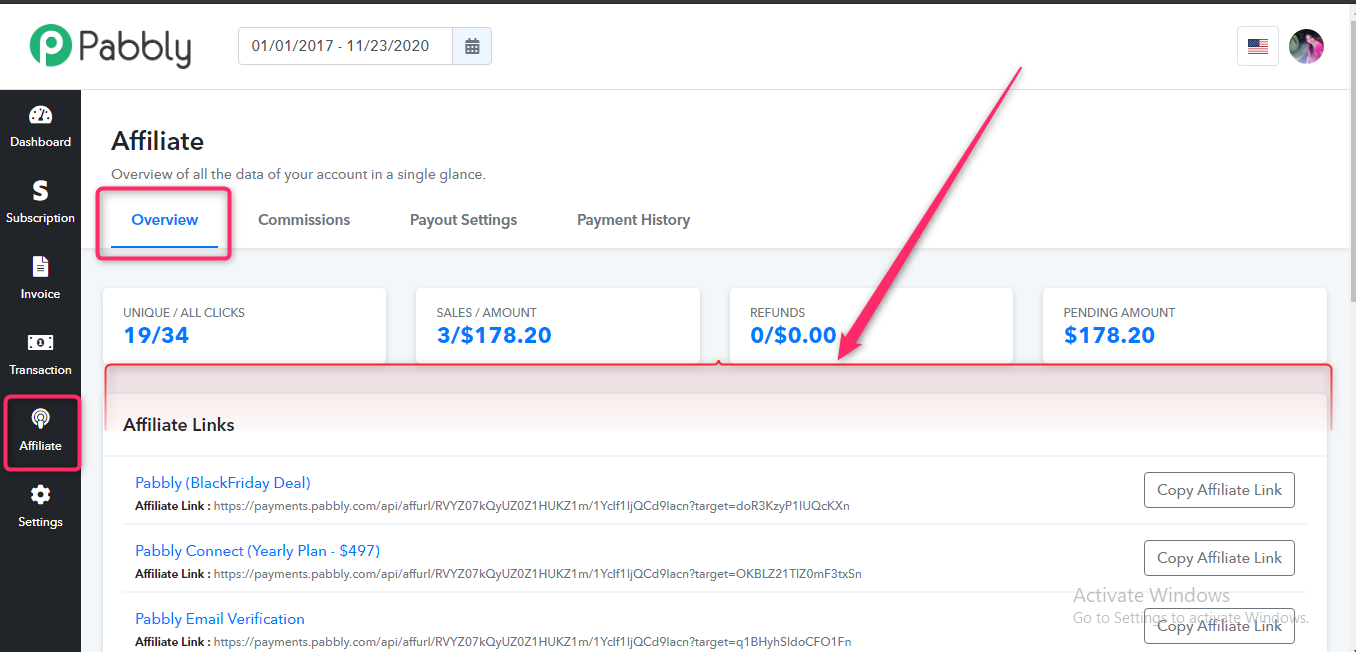The image size is (1356, 652).
Task: Open the US flag language selector
Action: [x=1258, y=46]
